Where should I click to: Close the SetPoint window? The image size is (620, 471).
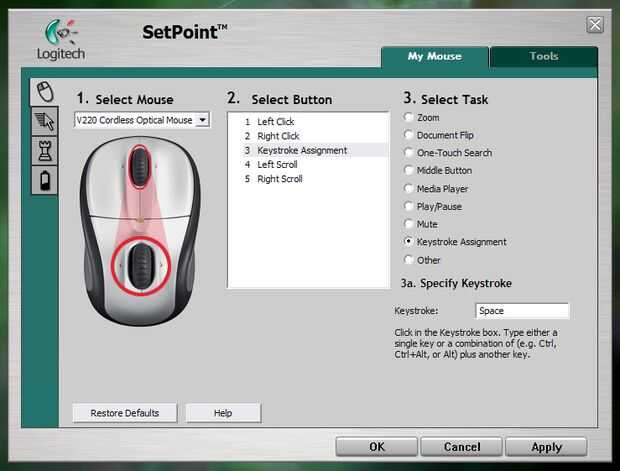pyautogui.click(x=595, y=25)
